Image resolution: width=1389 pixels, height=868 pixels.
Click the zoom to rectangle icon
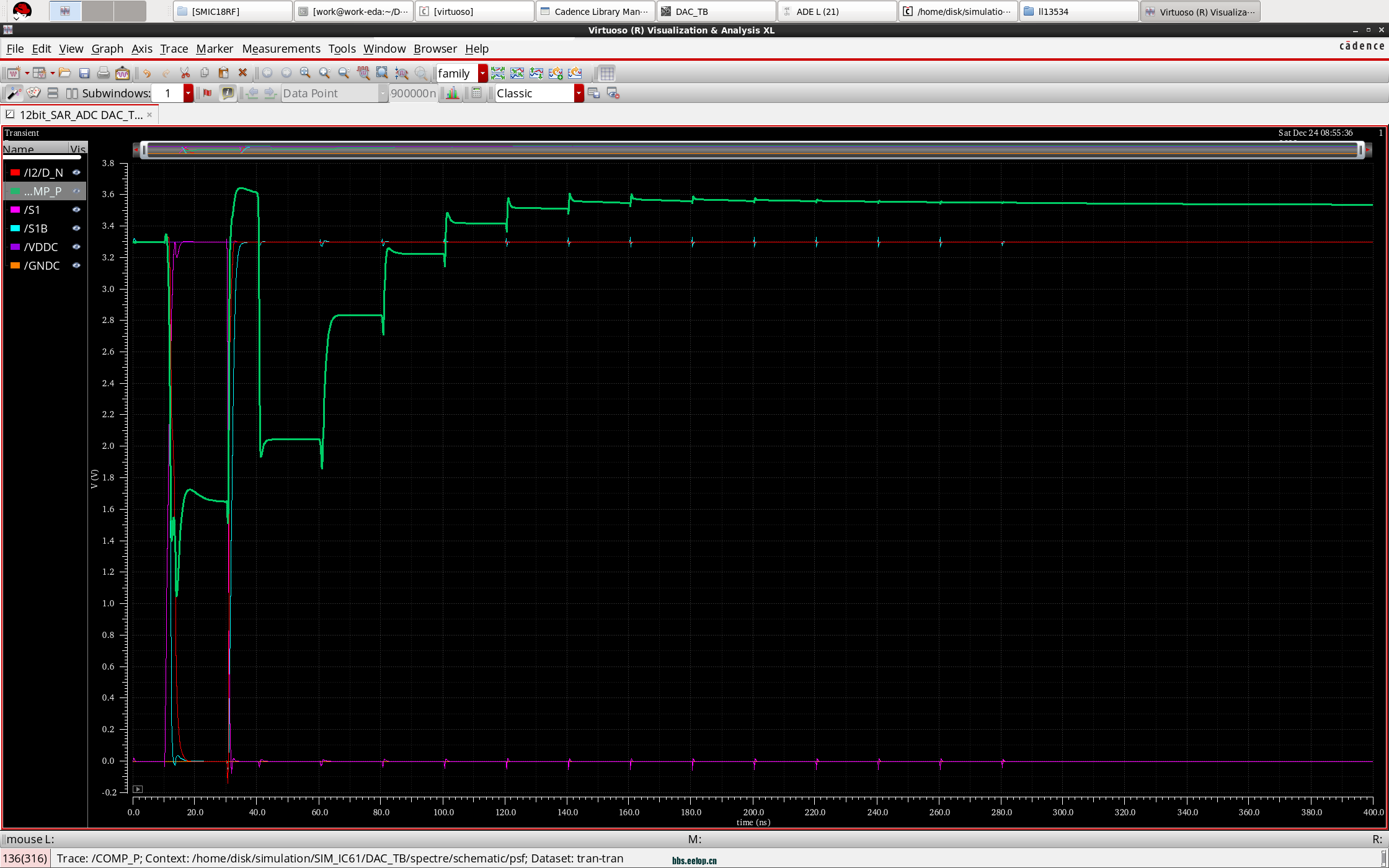pyautogui.click(x=383, y=73)
